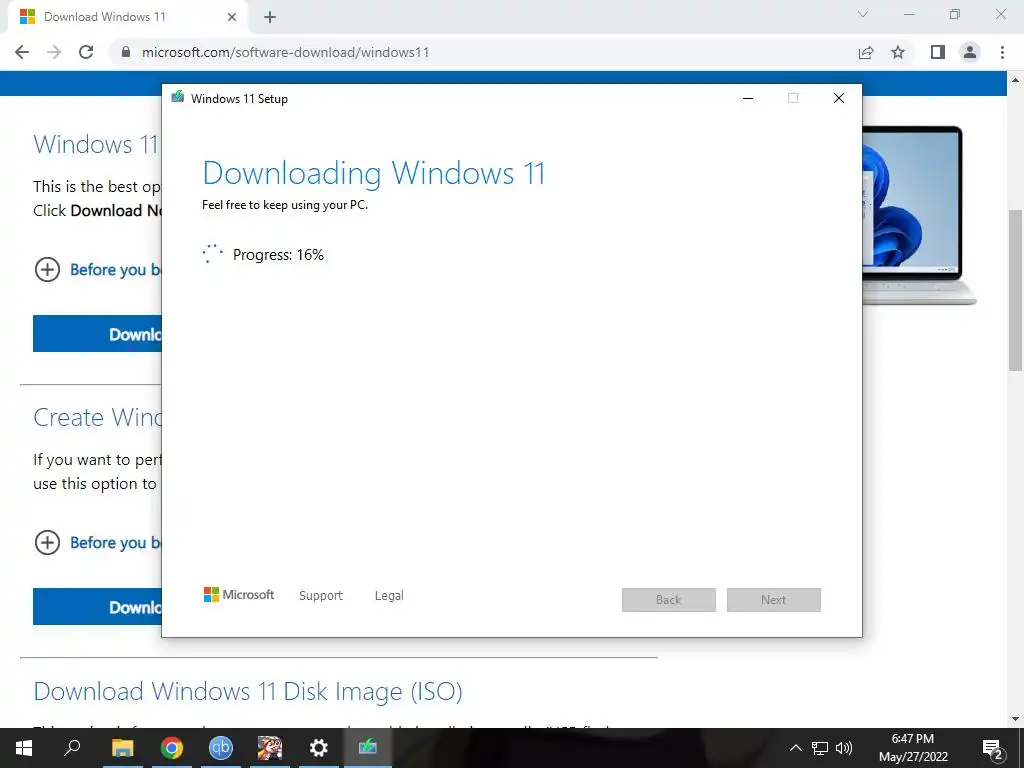Screen dimensions: 1024x768
Task: Click the lock icon in address bar
Action: coord(126,52)
